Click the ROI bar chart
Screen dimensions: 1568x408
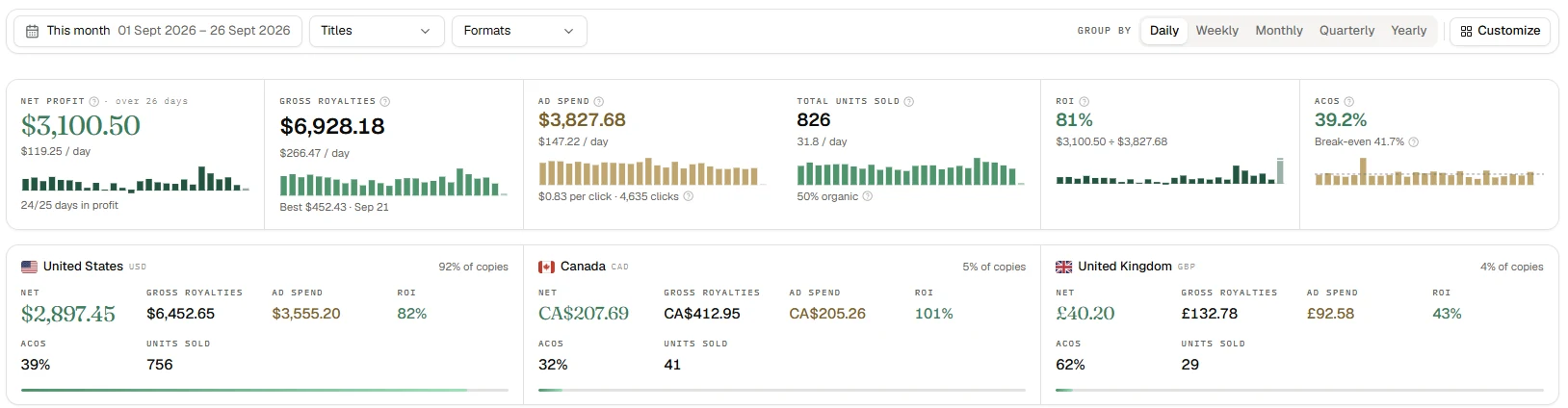[1170, 171]
